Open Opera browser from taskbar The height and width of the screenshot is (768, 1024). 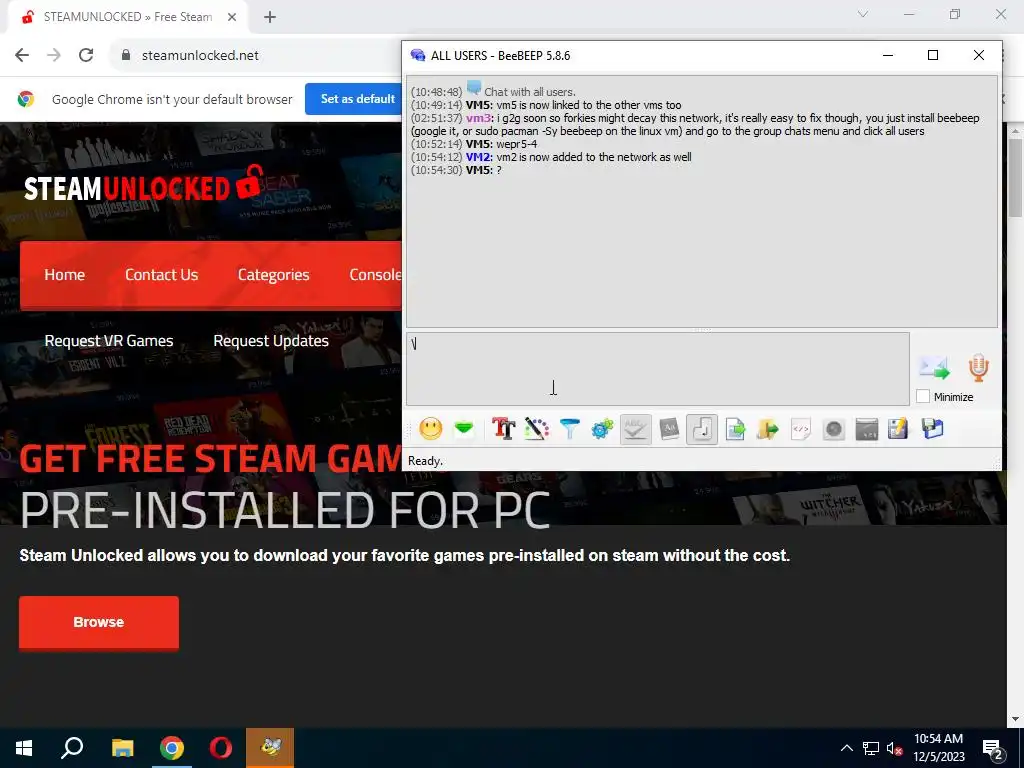(221, 748)
